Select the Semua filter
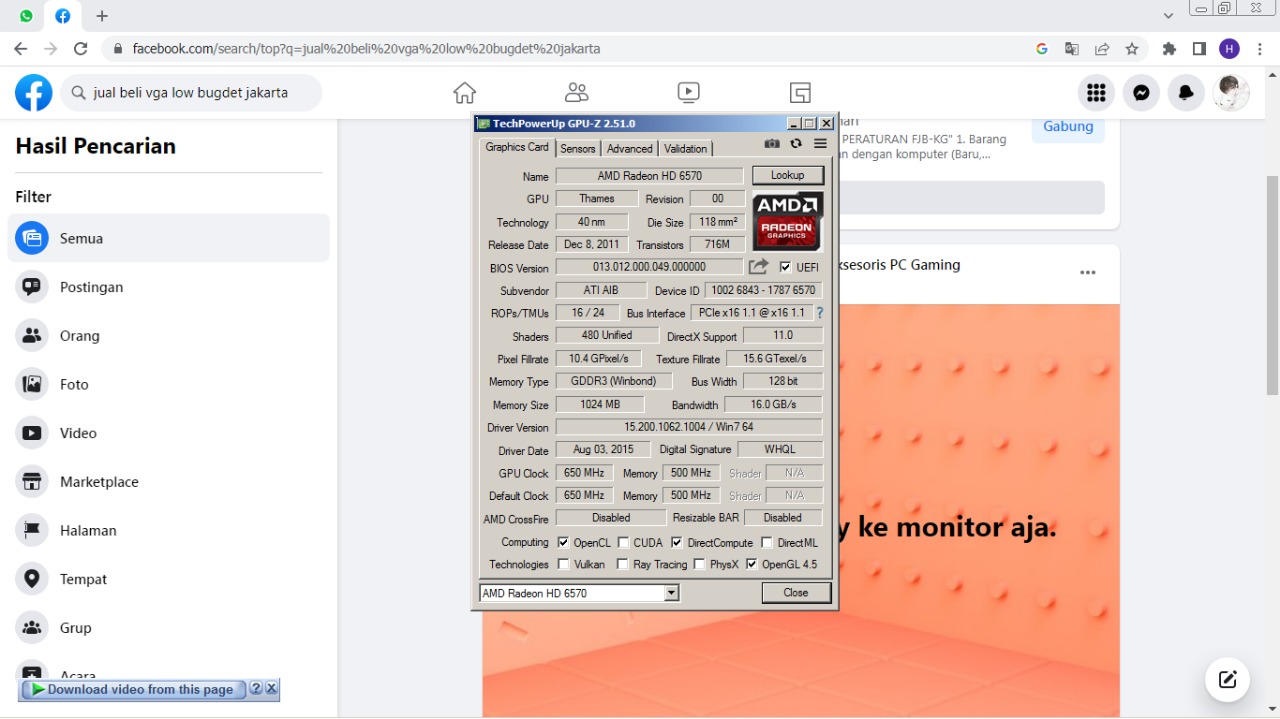The height and width of the screenshot is (719, 1280). point(169,238)
